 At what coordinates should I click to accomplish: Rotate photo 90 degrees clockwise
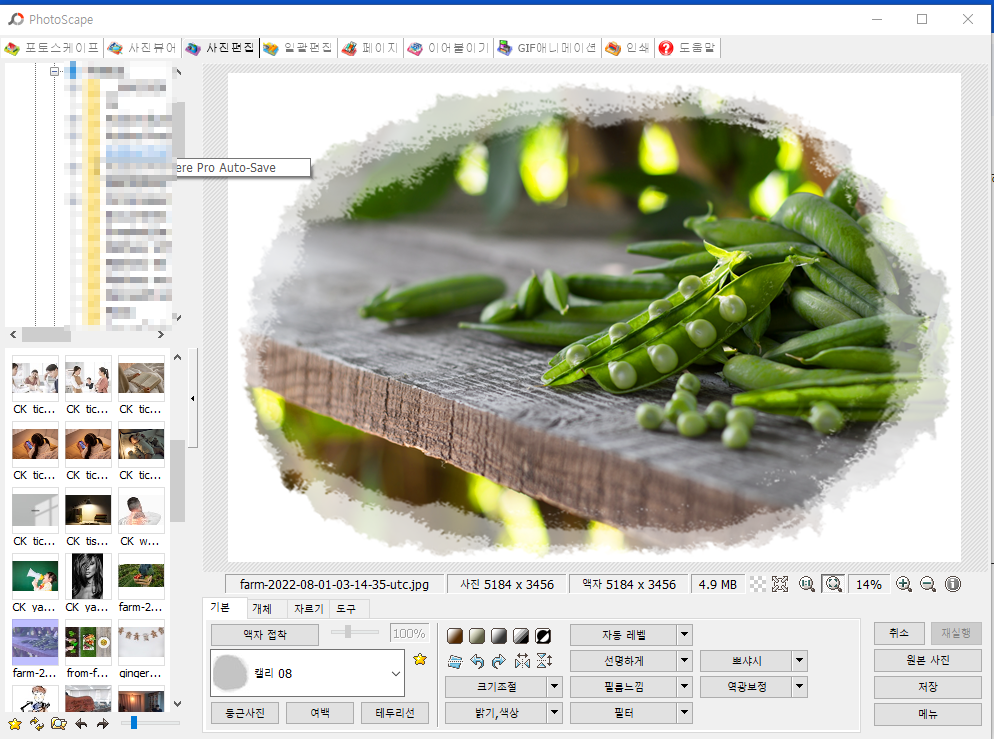click(499, 662)
